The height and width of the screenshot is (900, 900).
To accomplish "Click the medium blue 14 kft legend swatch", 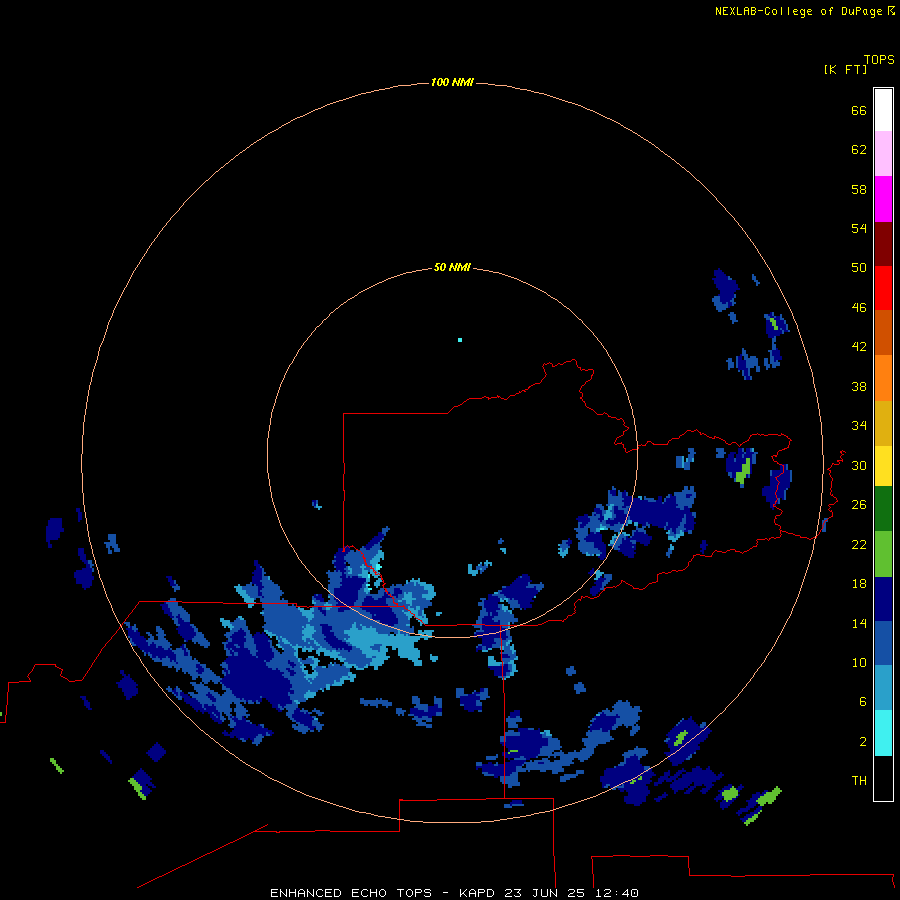I will (x=883, y=643).
